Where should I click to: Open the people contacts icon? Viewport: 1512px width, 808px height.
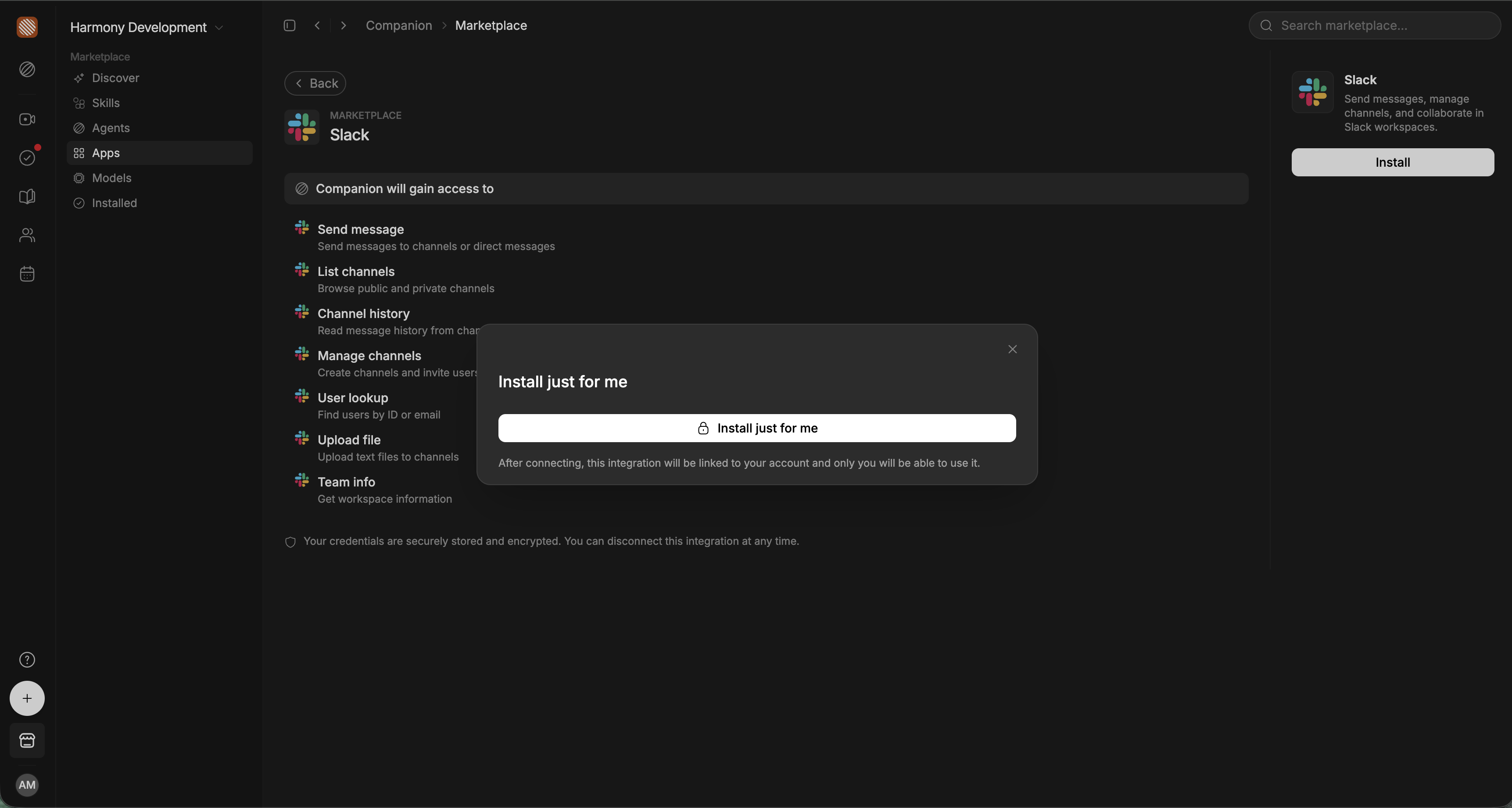pyautogui.click(x=27, y=235)
